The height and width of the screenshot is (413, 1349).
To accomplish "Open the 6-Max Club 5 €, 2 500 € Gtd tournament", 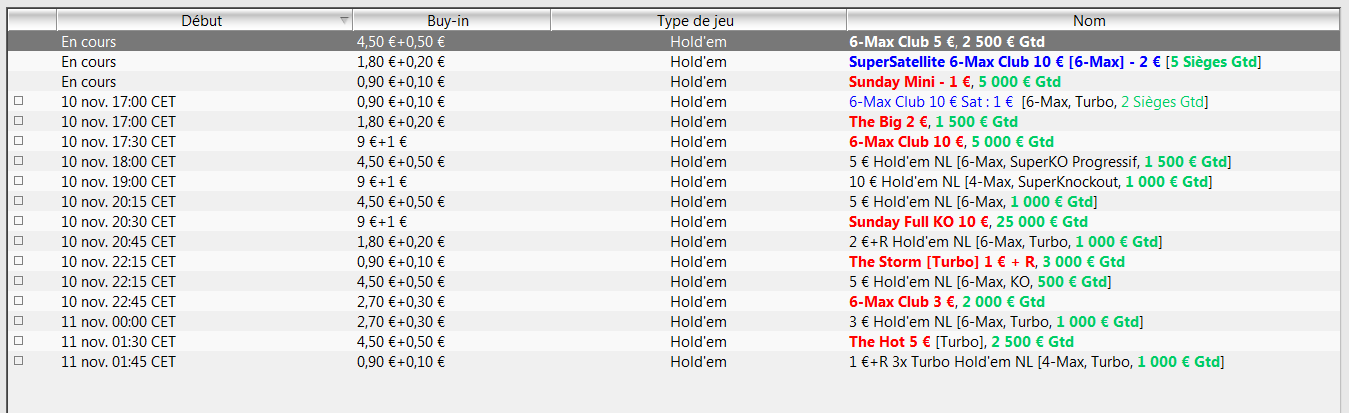I will (946, 42).
